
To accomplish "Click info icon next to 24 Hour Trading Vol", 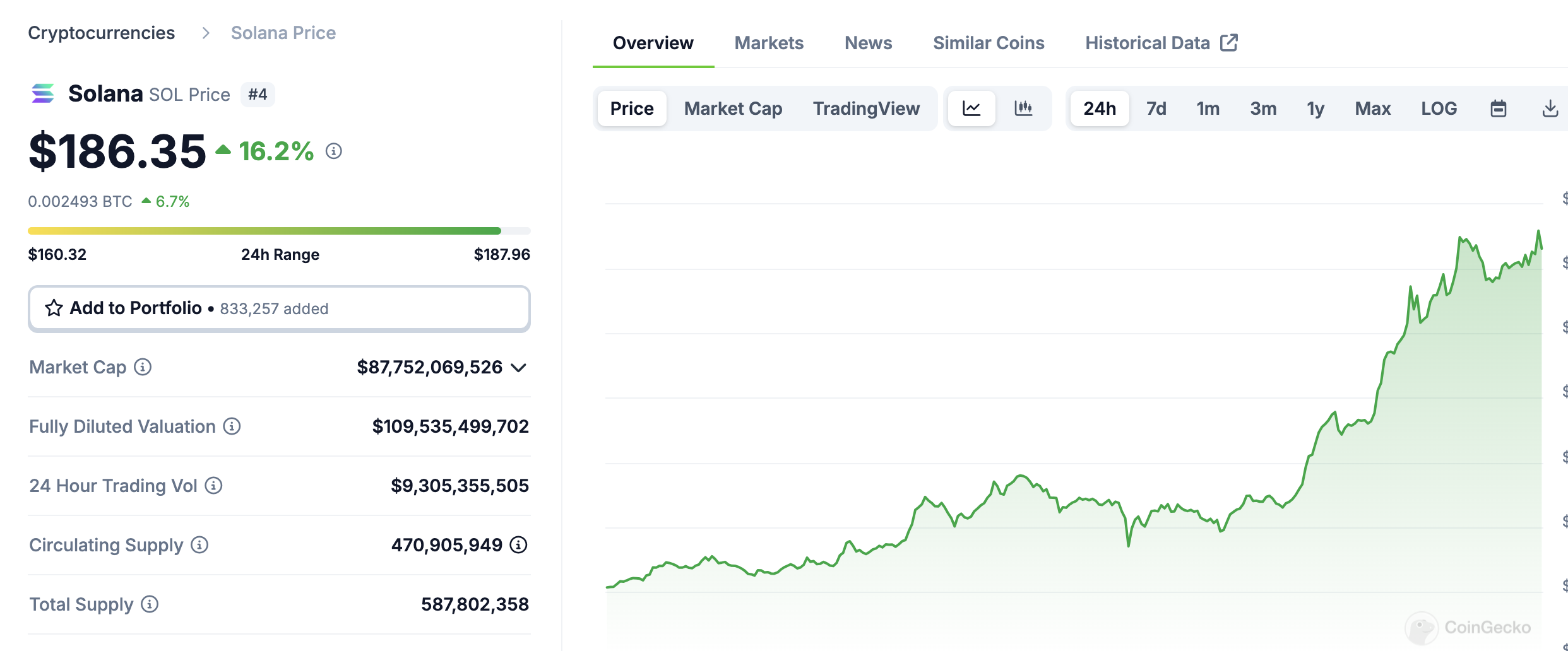I will pos(214,486).
